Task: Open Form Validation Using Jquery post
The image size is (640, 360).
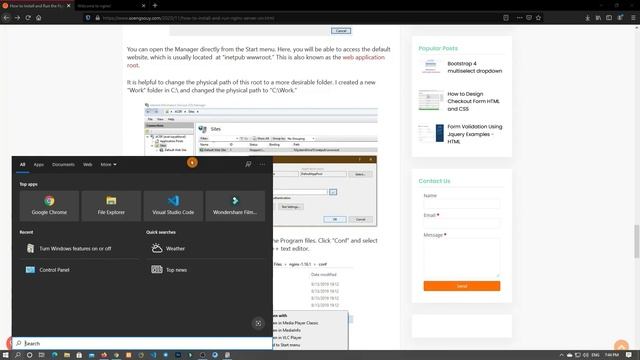Action: [x=475, y=134]
